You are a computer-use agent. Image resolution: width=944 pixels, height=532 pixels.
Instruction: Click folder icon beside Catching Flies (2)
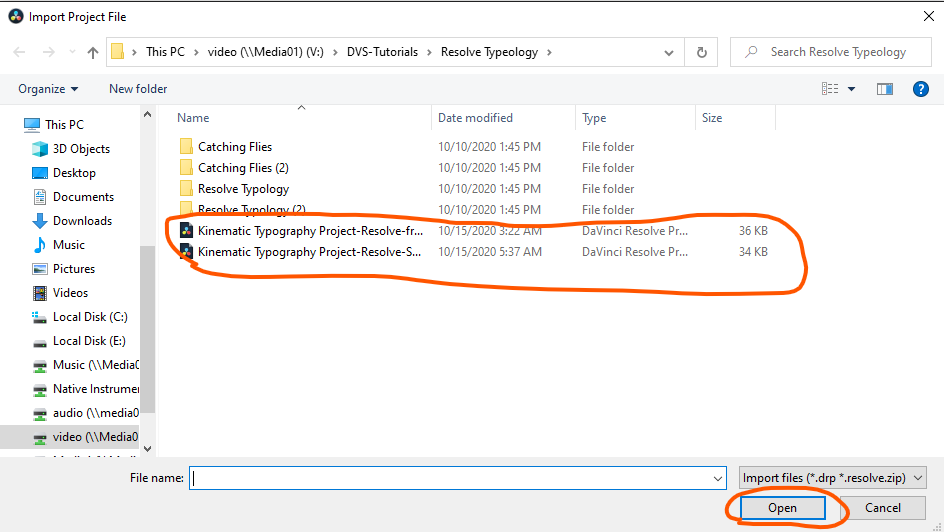187,168
